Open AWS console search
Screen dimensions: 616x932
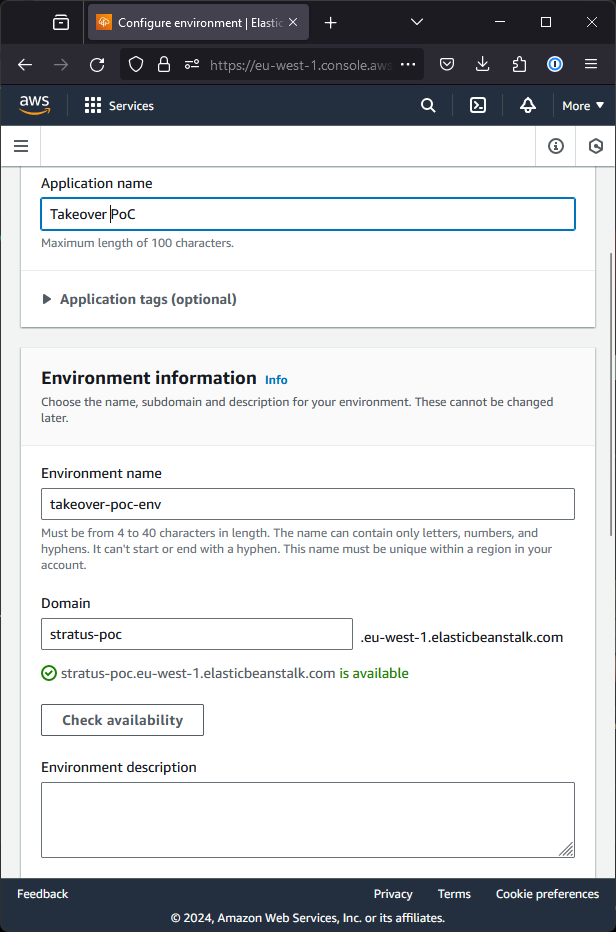tap(428, 106)
